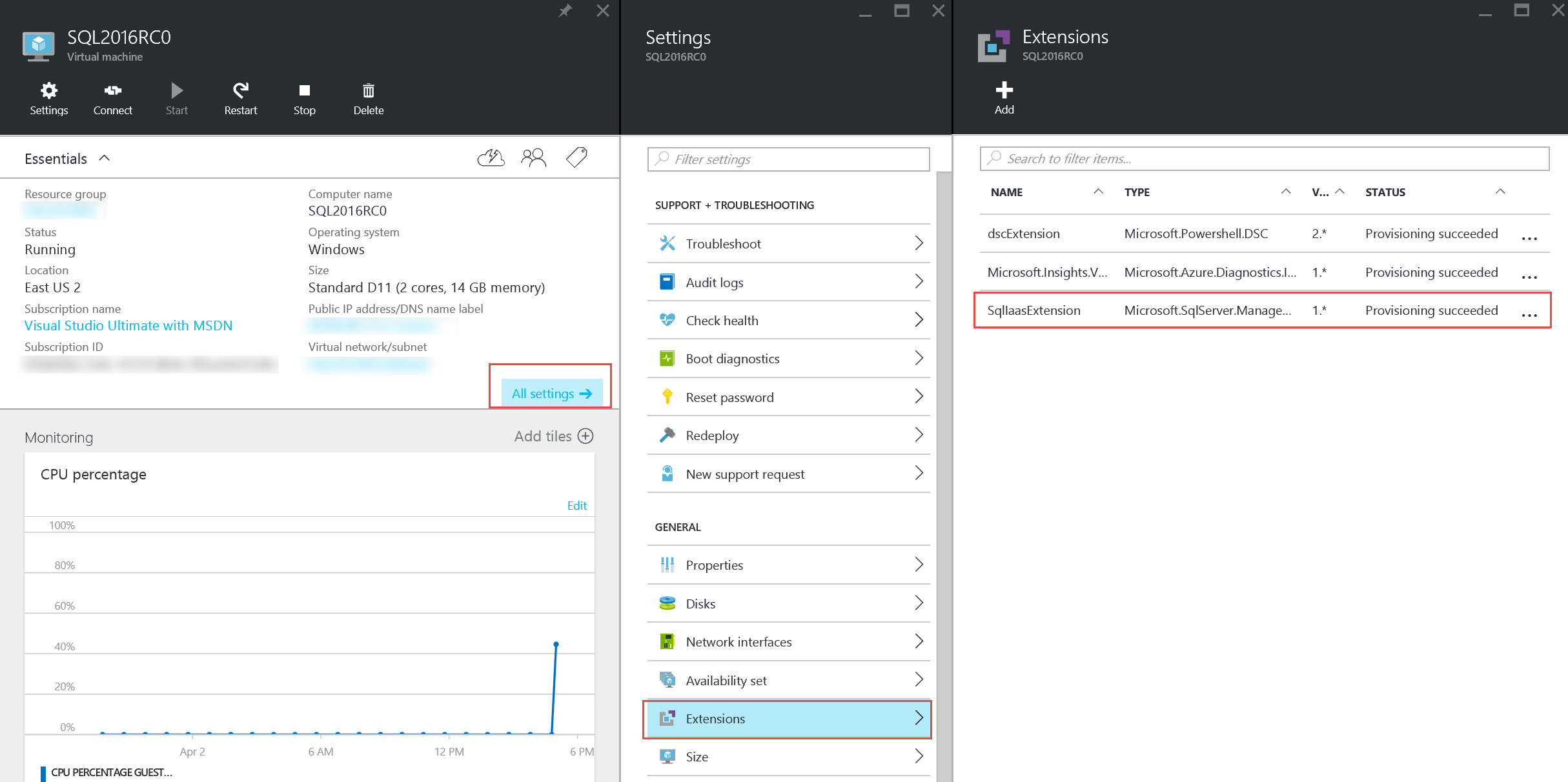The height and width of the screenshot is (782, 1568).
Task: Open users access icon in Essentials
Action: pos(534,157)
